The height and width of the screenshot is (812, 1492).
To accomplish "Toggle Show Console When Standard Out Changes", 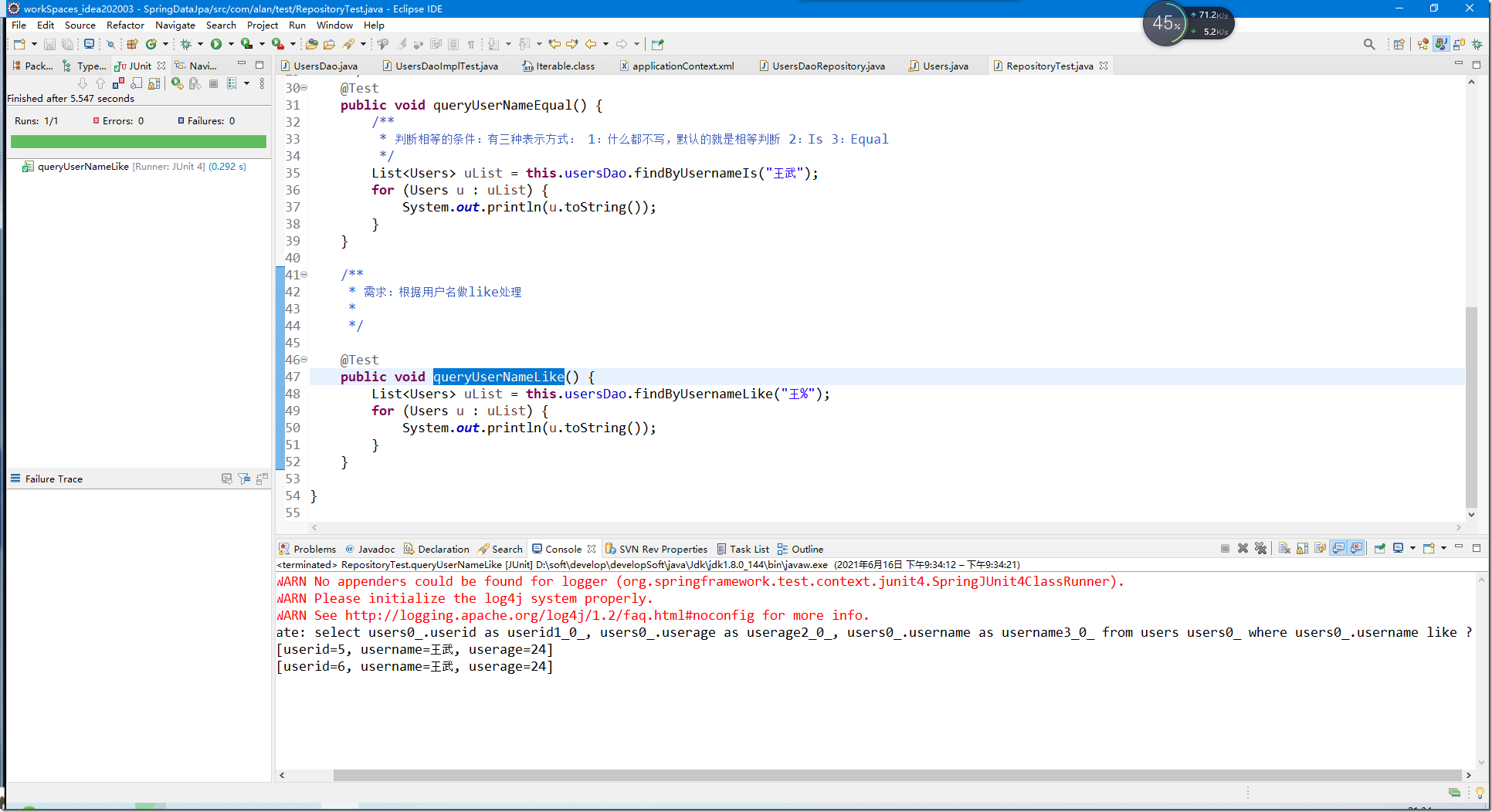I will tap(1338, 548).
